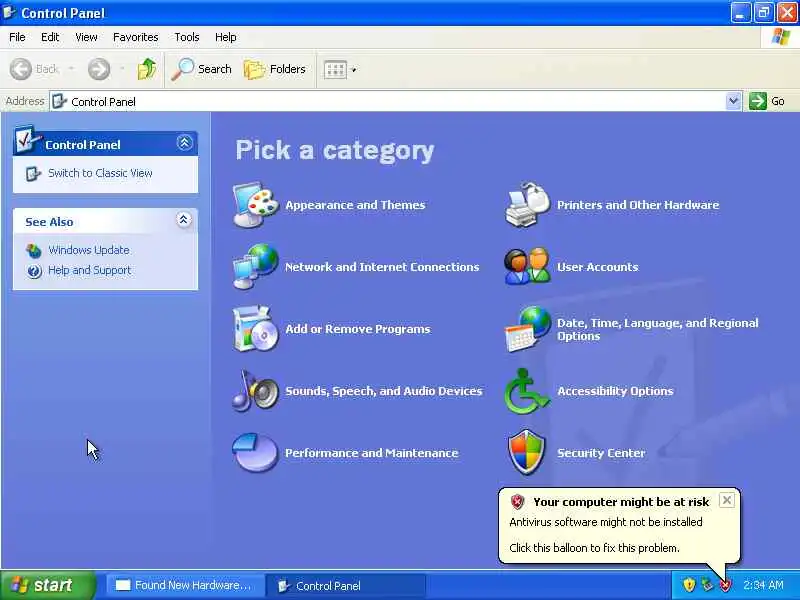This screenshot has height=600, width=800.
Task: Open the File menu
Action: pos(17,37)
